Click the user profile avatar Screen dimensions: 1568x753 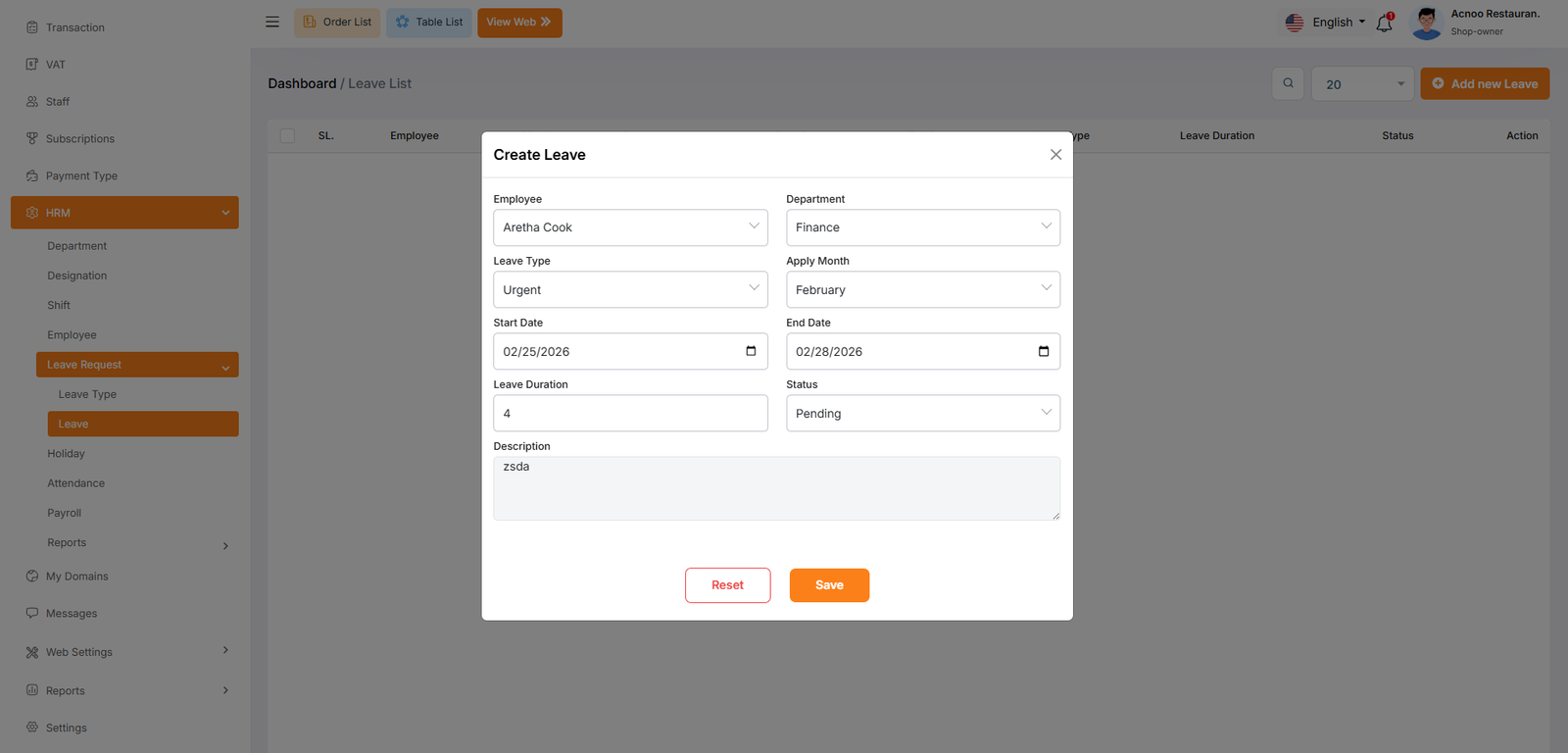[x=1426, y=23]
